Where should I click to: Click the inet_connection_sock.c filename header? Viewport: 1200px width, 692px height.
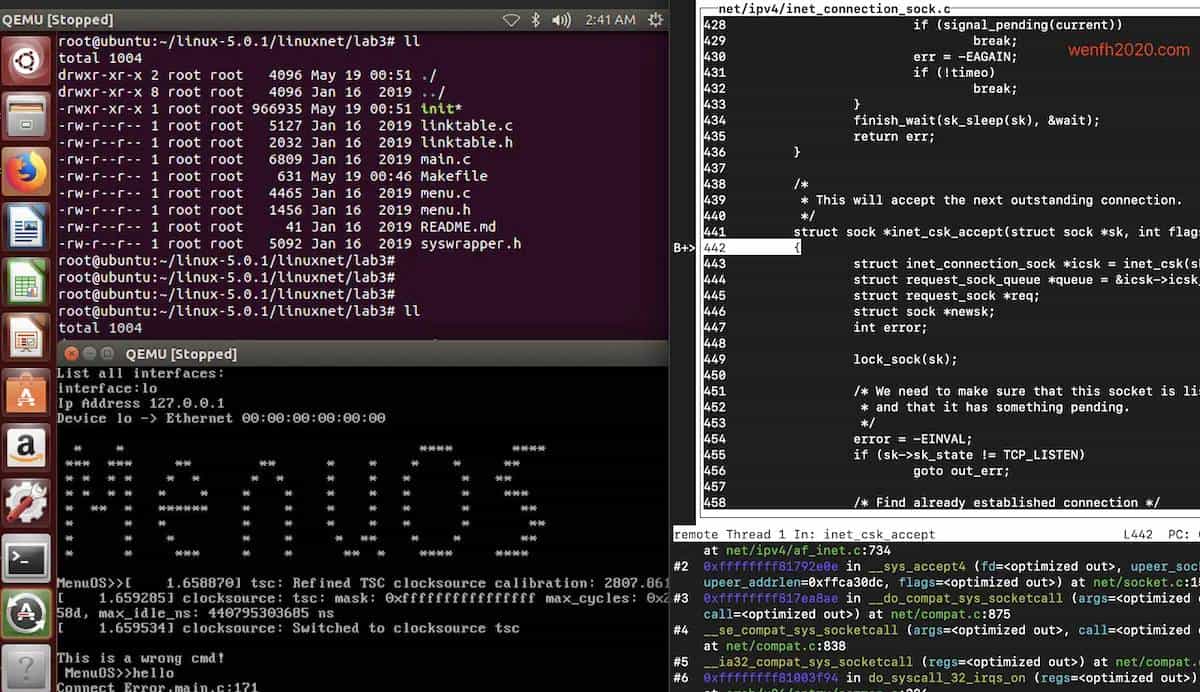point(832,8)
